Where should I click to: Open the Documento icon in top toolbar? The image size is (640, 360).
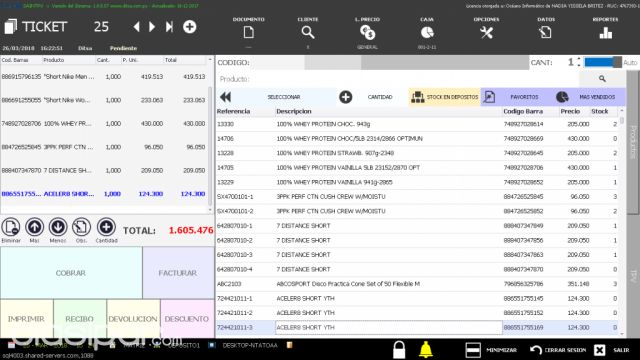[249, 32]
